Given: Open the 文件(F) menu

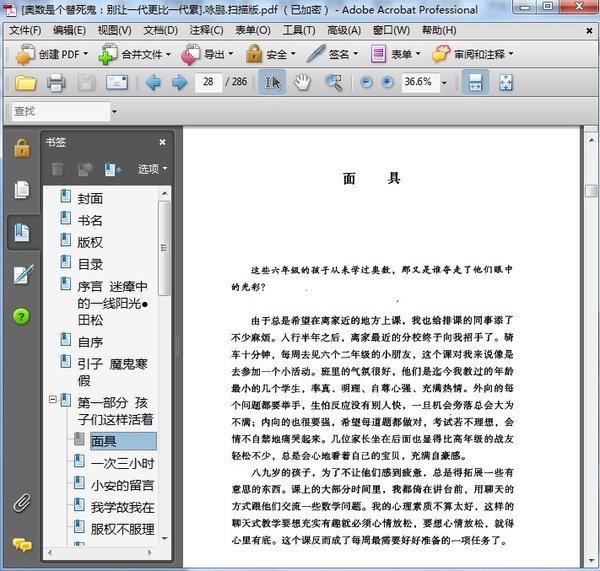Looking at the screenshot, I should pyautogui.click(x=25, y=30).
